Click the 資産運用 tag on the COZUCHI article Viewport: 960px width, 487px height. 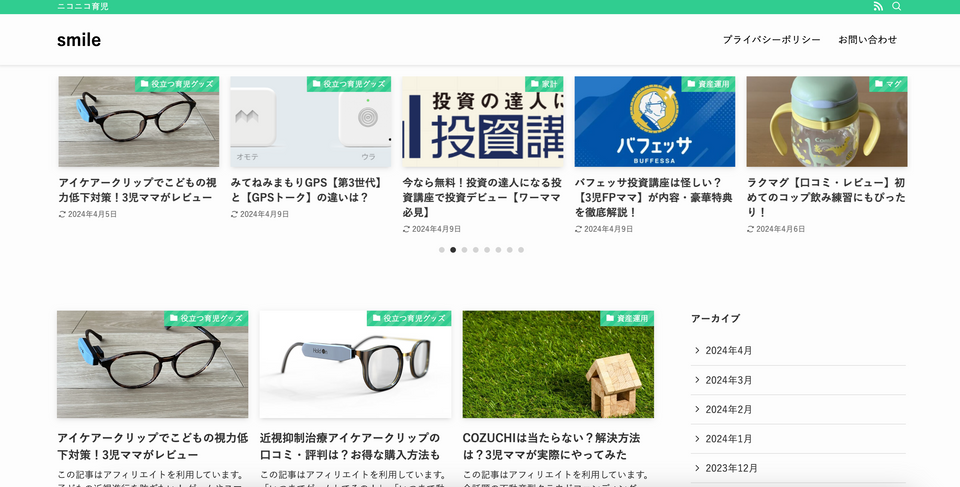tap(627, 318)
